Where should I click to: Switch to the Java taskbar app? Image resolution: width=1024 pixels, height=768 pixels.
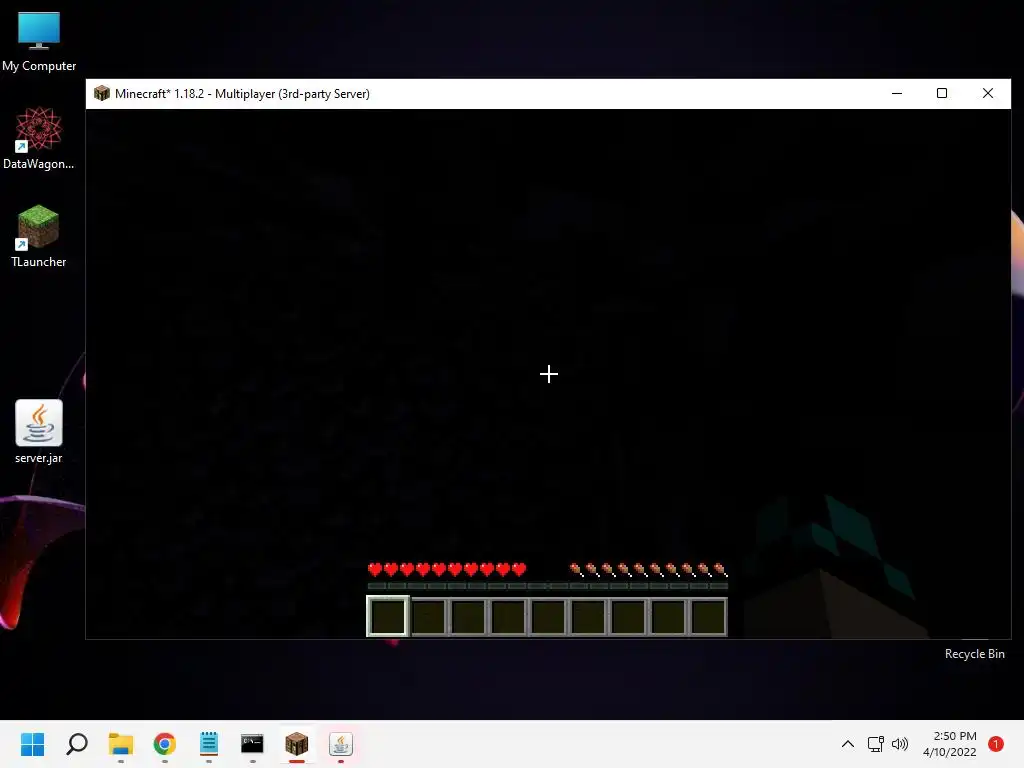[x=341, y=744]
